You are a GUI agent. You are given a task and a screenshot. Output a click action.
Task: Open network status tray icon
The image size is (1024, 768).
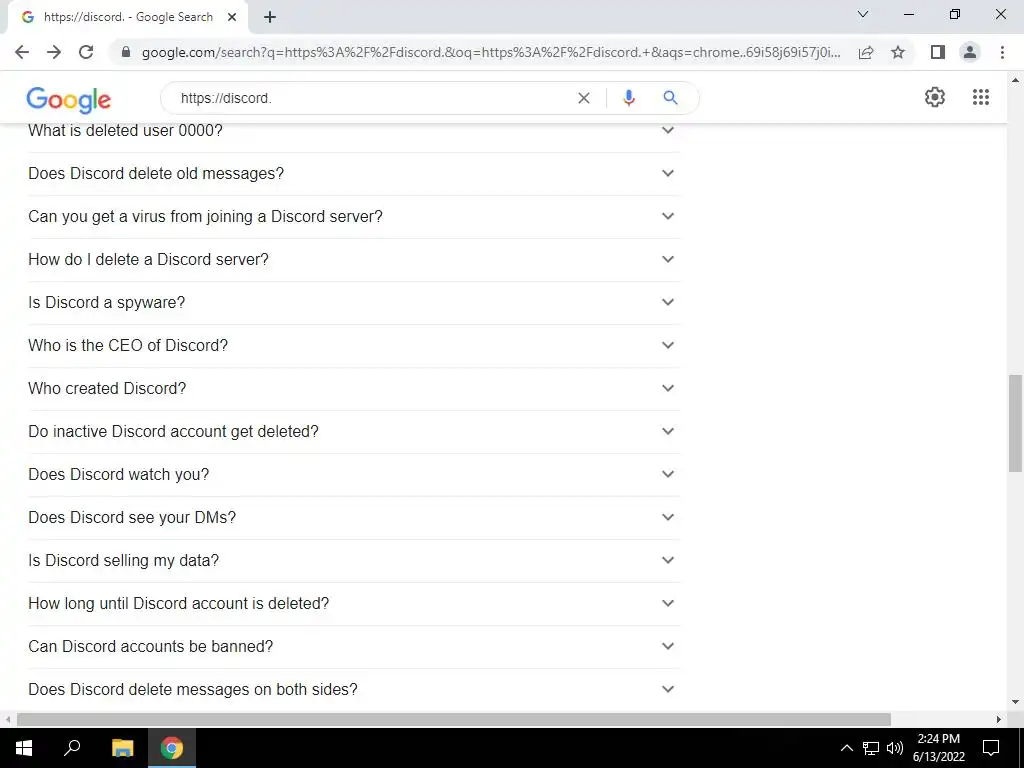point(871,748)
